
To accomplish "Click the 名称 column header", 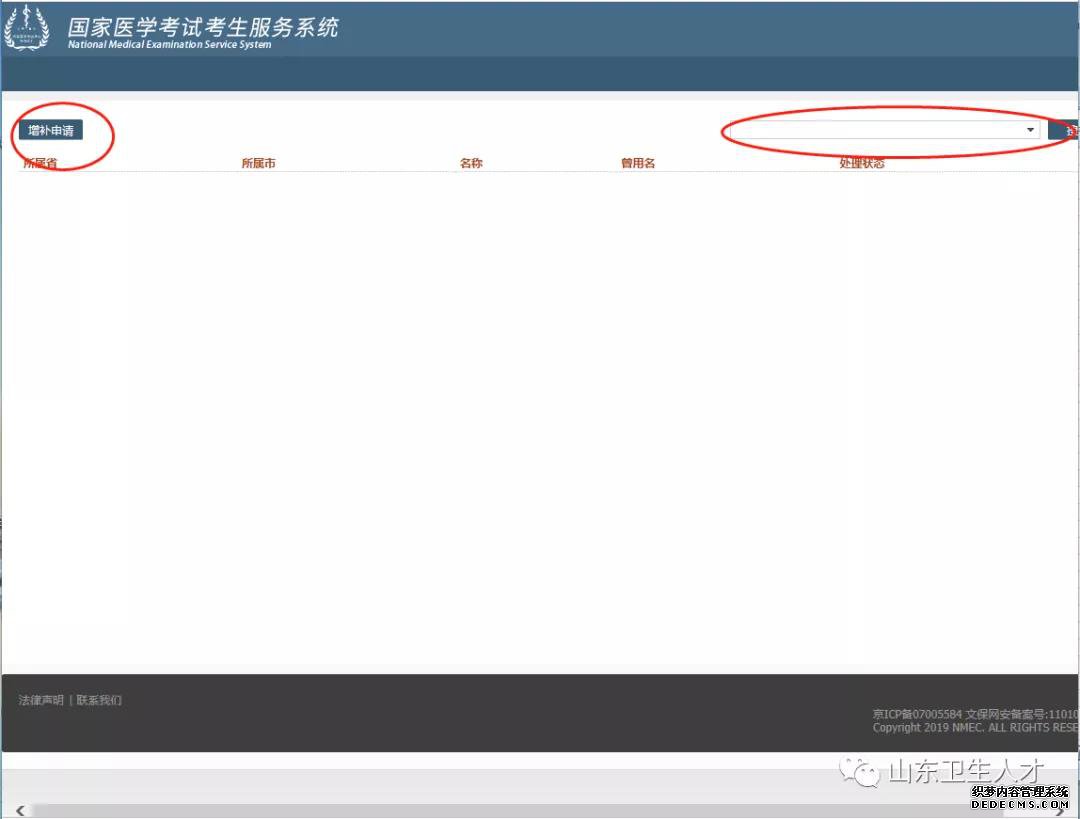I will tap(471, 163).
